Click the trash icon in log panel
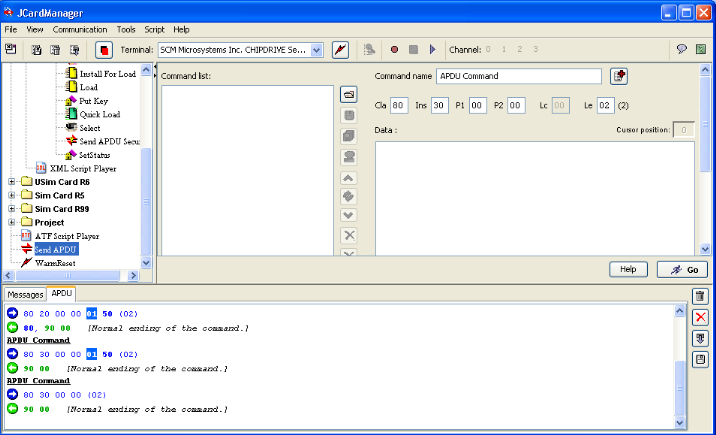 tap(701, 297)
